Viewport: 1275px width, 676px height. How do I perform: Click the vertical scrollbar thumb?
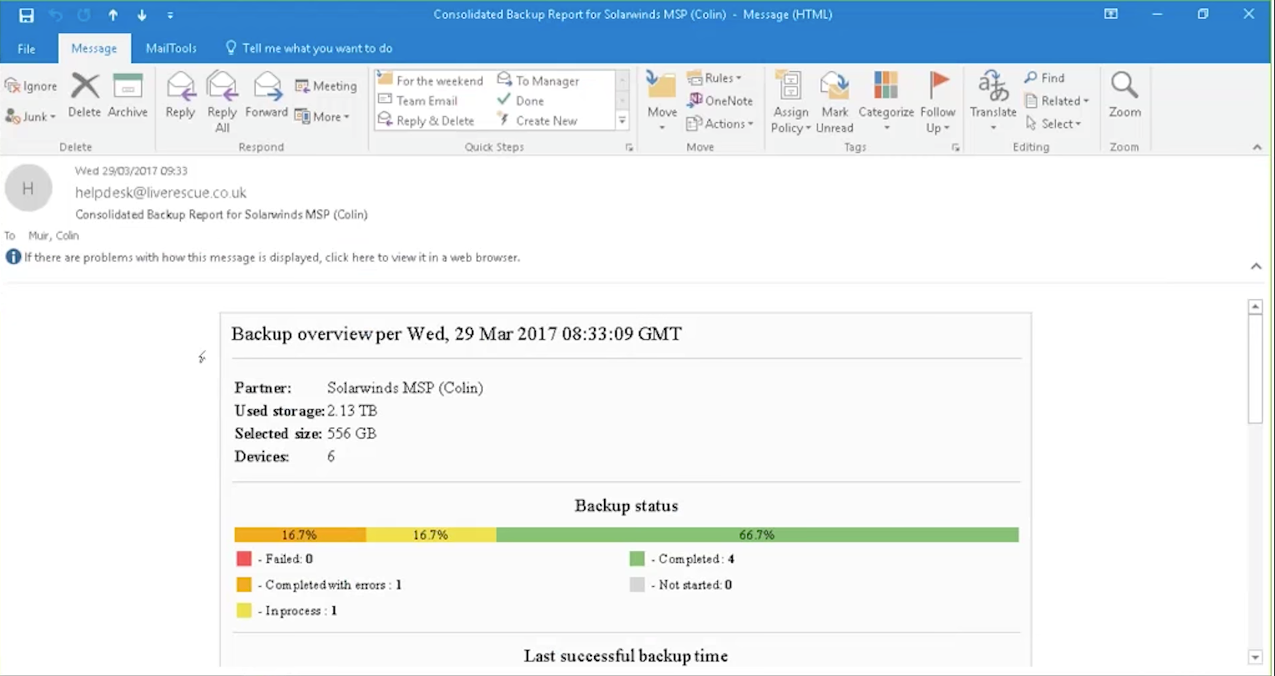pos(1256,370)
